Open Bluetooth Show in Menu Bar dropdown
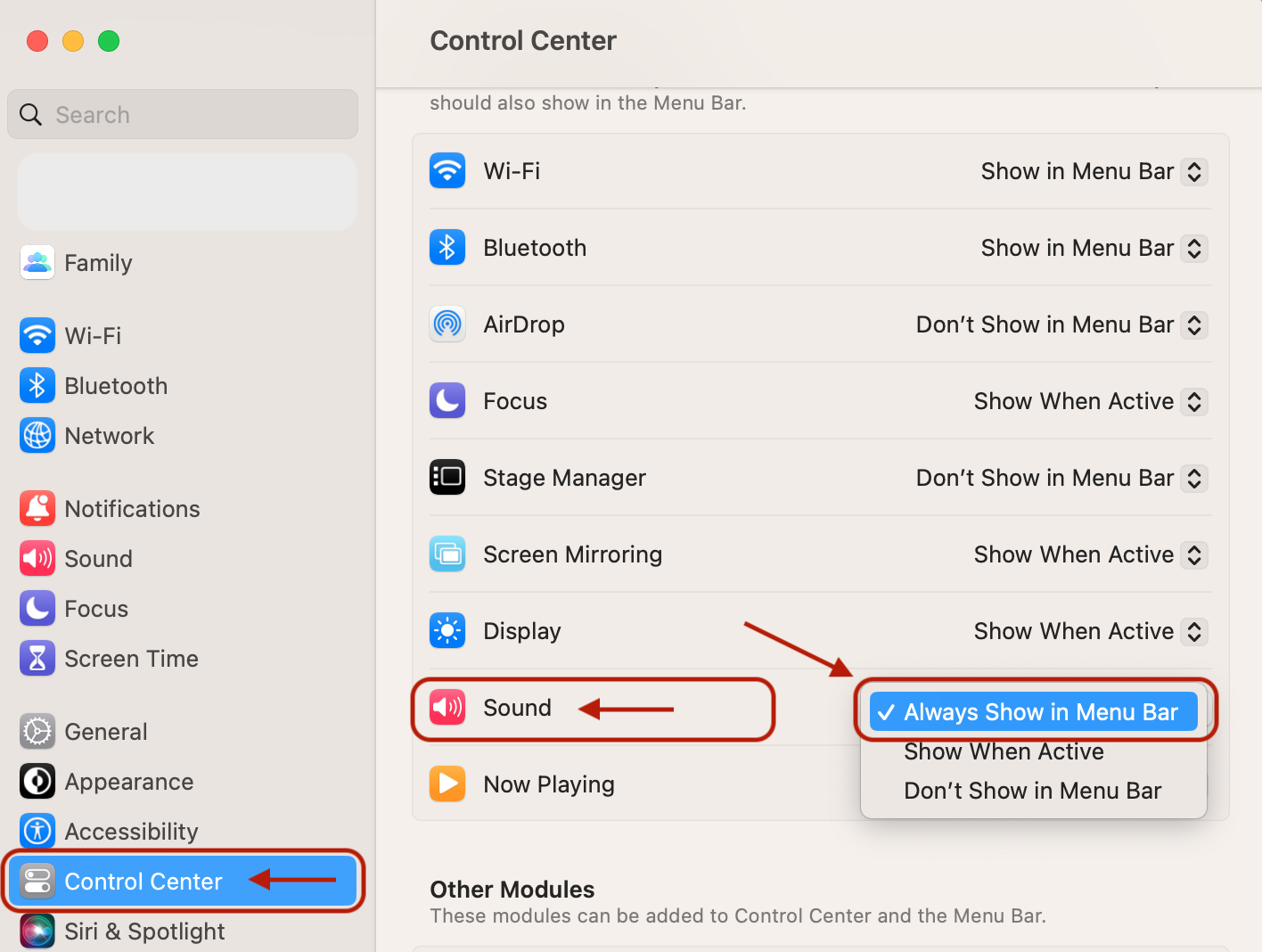This screenshot has width=1262, height=952. pyautogui.click(x=1094, y=248)
